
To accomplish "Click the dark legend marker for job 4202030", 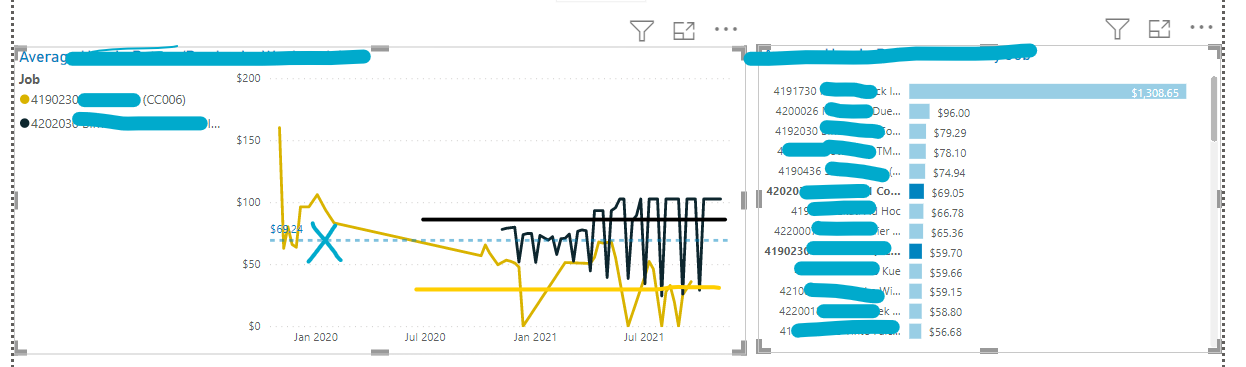I will (25, 123).
